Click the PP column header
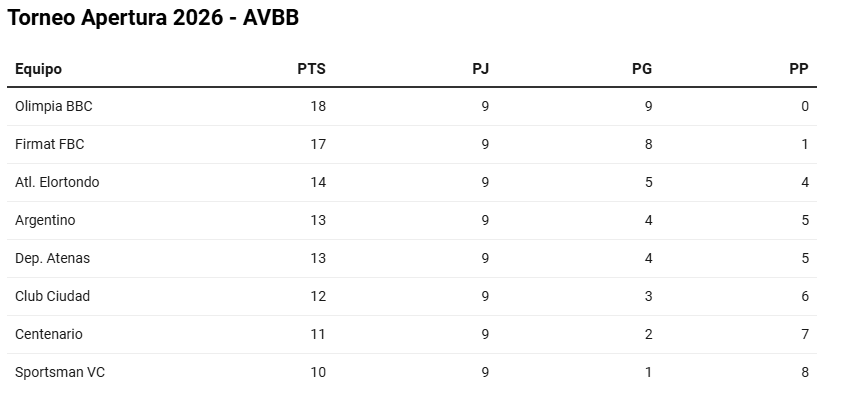This screenshot has height=400, width=842. tap(798, 69)
